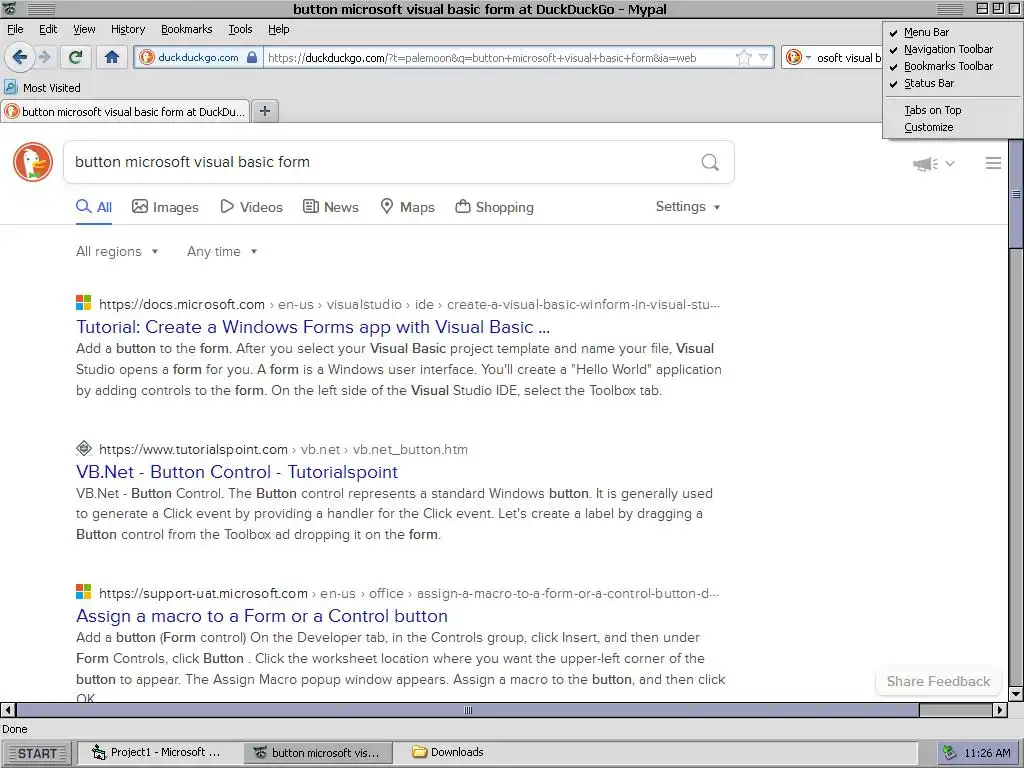Open the Edit menu
This screenshot has width=1024, height=768.
click(x=48, y=29)
